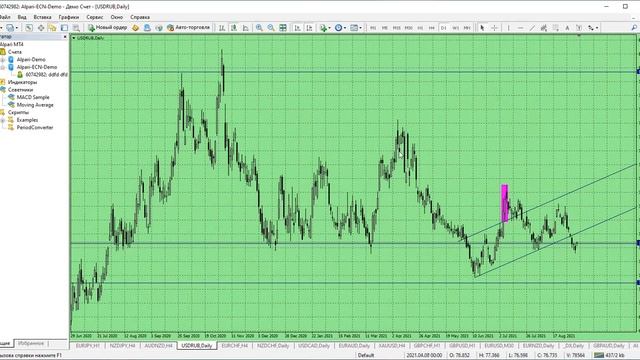Screen dimensions: 640x360
Task: Open the MetaEditor diamond icon
Action: click(x=135, y=28)
